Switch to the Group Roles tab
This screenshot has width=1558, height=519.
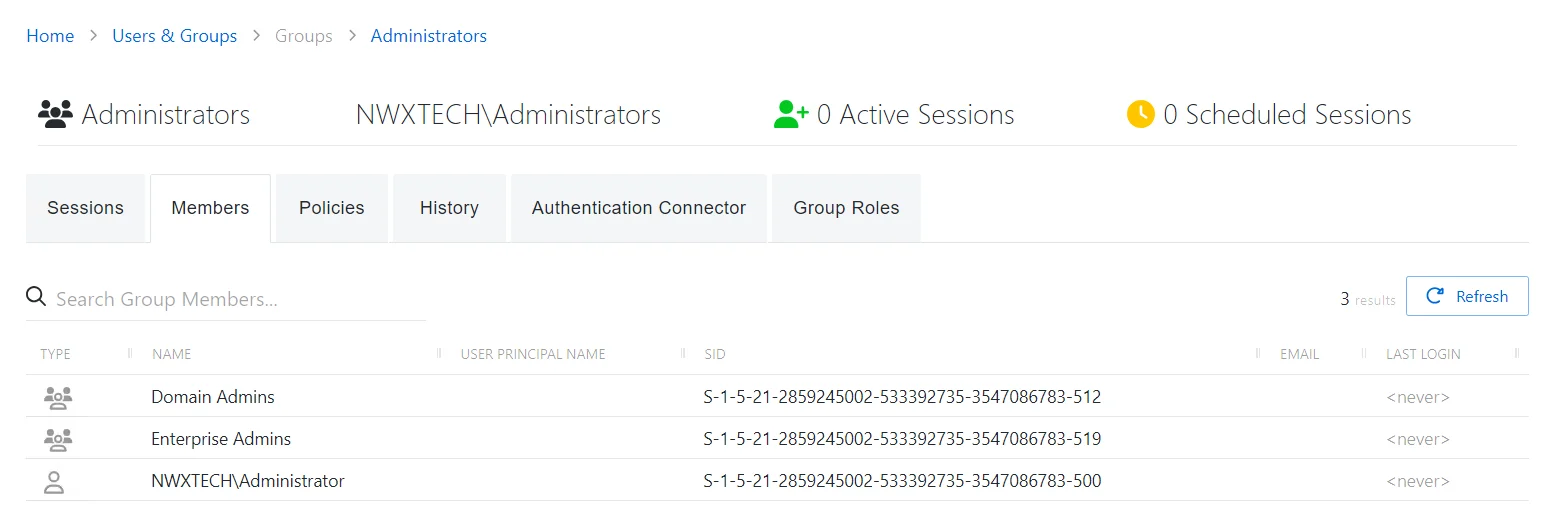(846, 208)
